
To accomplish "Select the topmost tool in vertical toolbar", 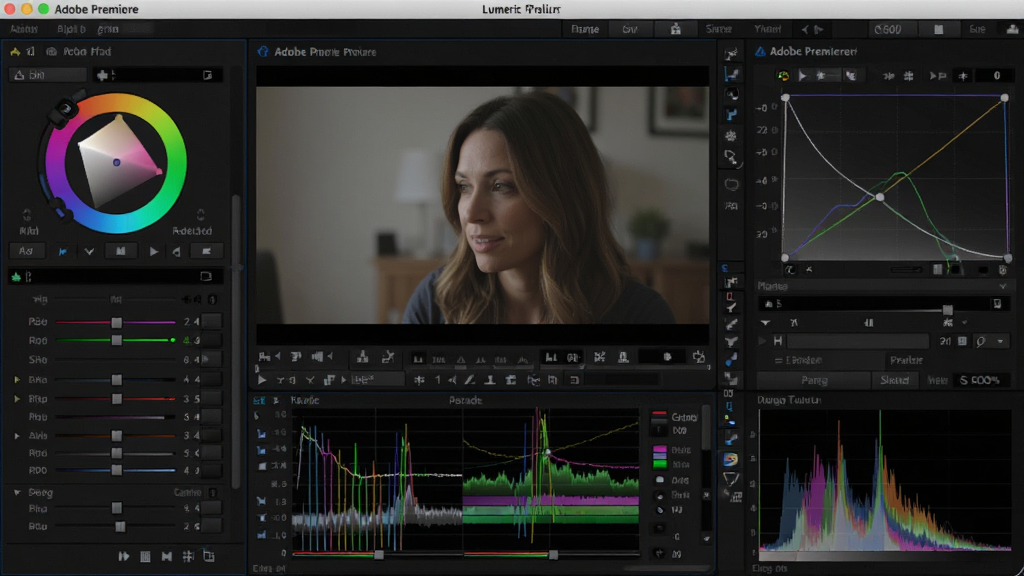I will [x=731, y=54].
